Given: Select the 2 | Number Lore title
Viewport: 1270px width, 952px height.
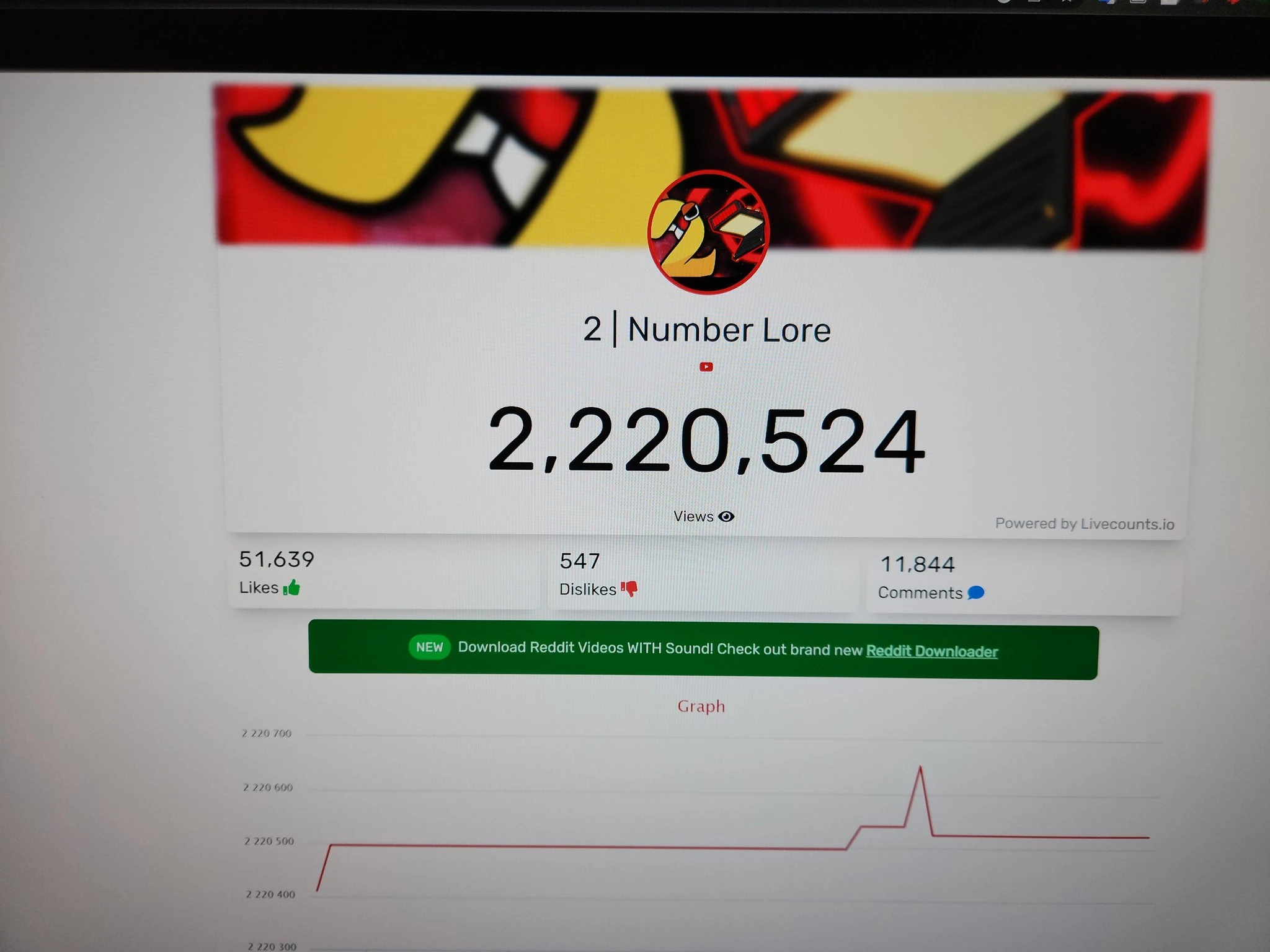Looking at the screenshot, I should (707, 329).
